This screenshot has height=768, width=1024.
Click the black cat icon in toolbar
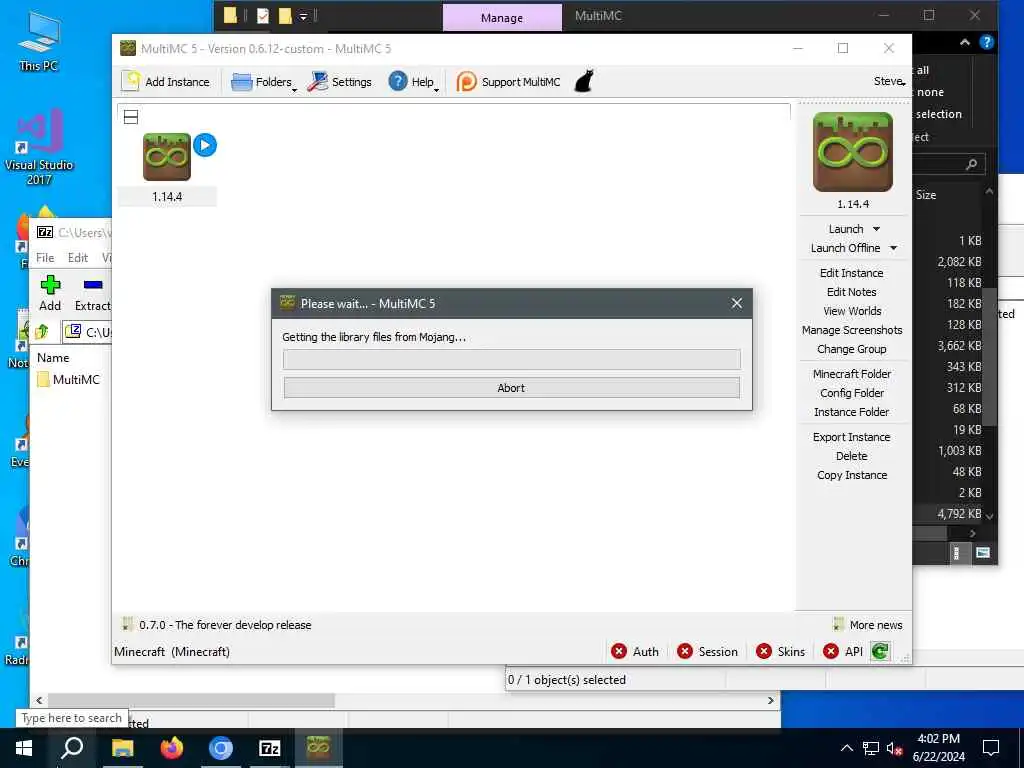point(584,81)
